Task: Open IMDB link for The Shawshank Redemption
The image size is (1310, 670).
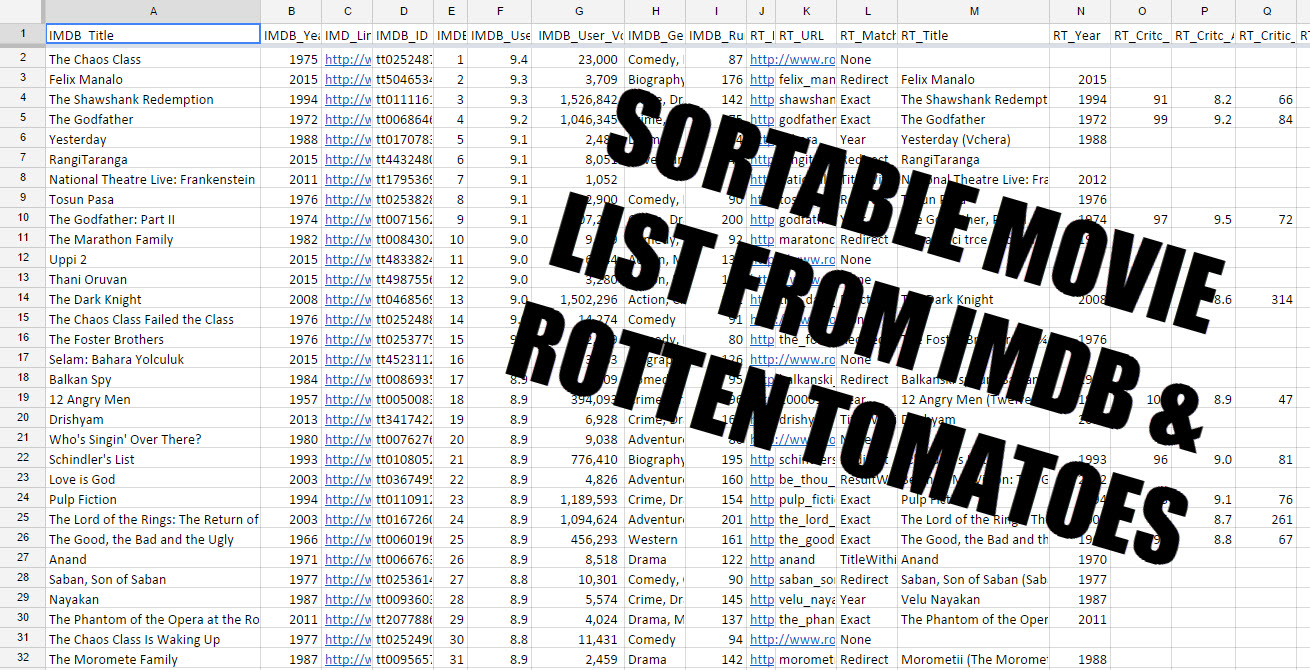Action: (x=347, y=99)
